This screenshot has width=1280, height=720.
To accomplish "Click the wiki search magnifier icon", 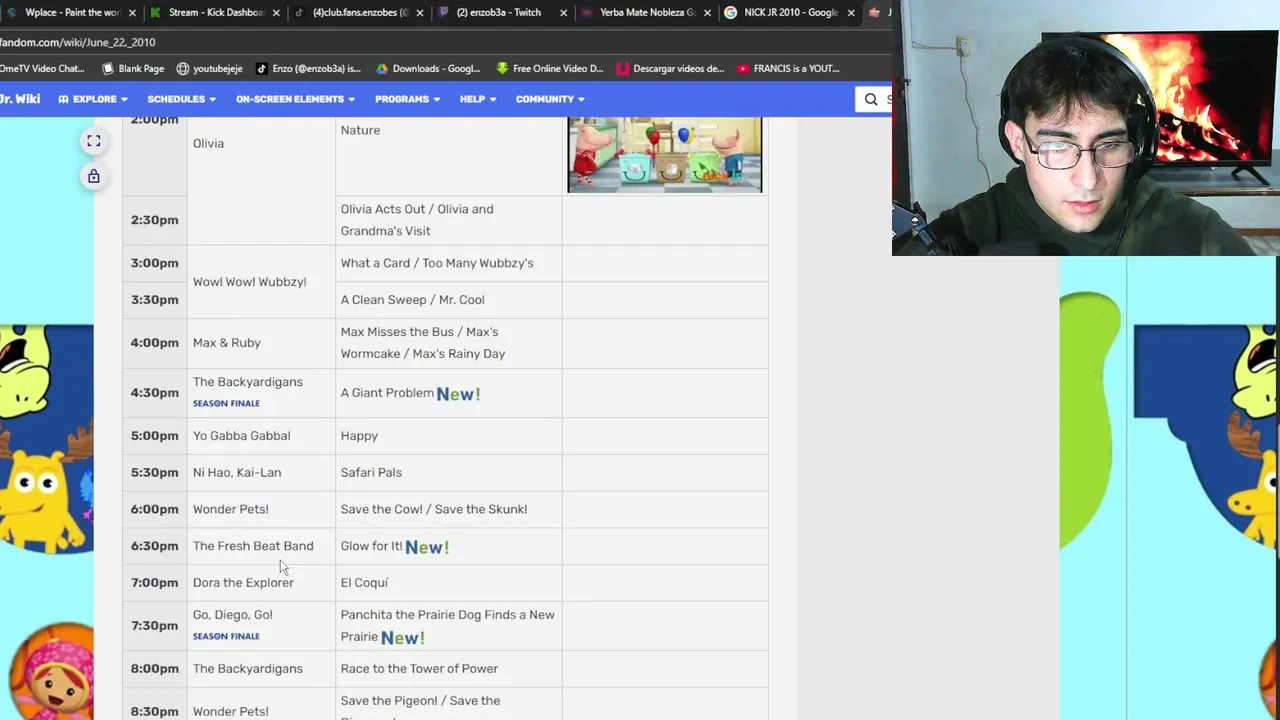I will 871,99.
